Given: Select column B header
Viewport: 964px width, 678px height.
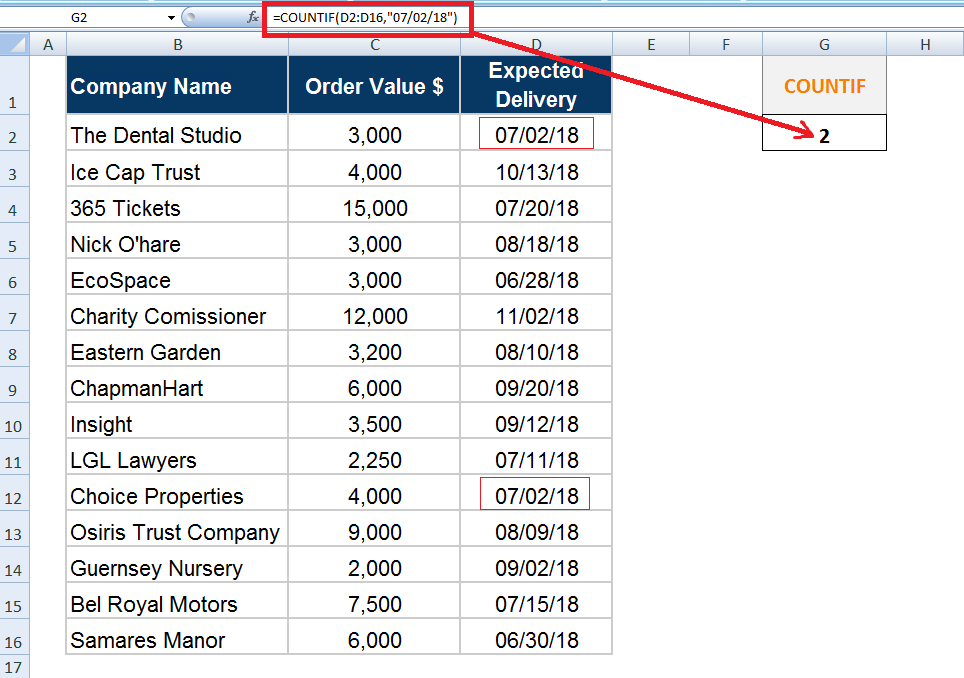Looking at the screenshot, I should pos(177,44).
